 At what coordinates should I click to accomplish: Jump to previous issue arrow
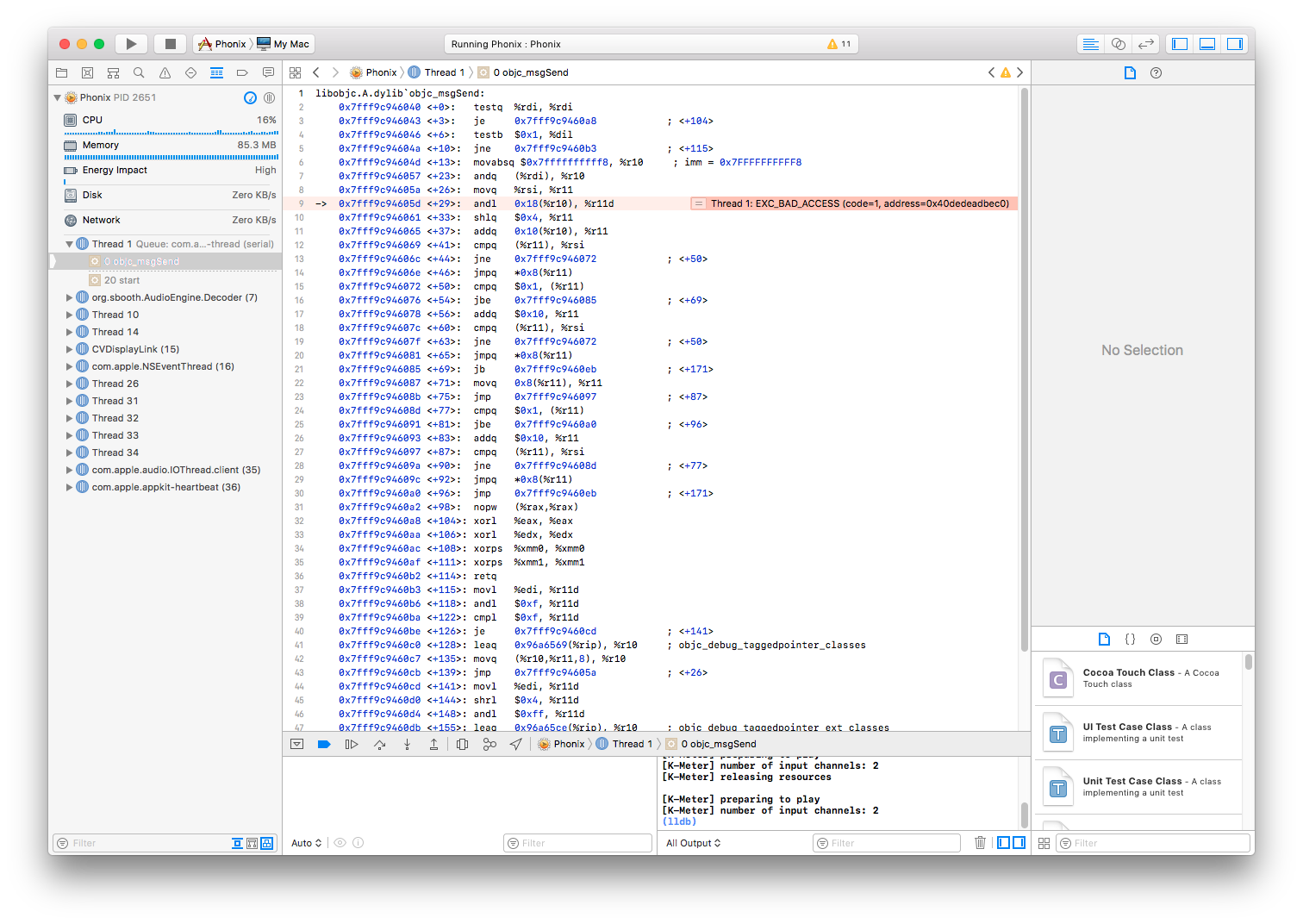click(991, 72)
